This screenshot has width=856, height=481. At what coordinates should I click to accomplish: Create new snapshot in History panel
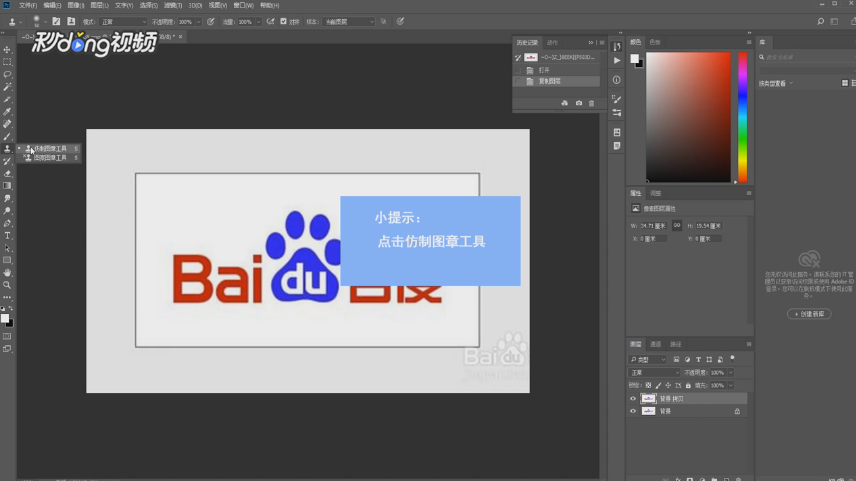pos(579,103)
